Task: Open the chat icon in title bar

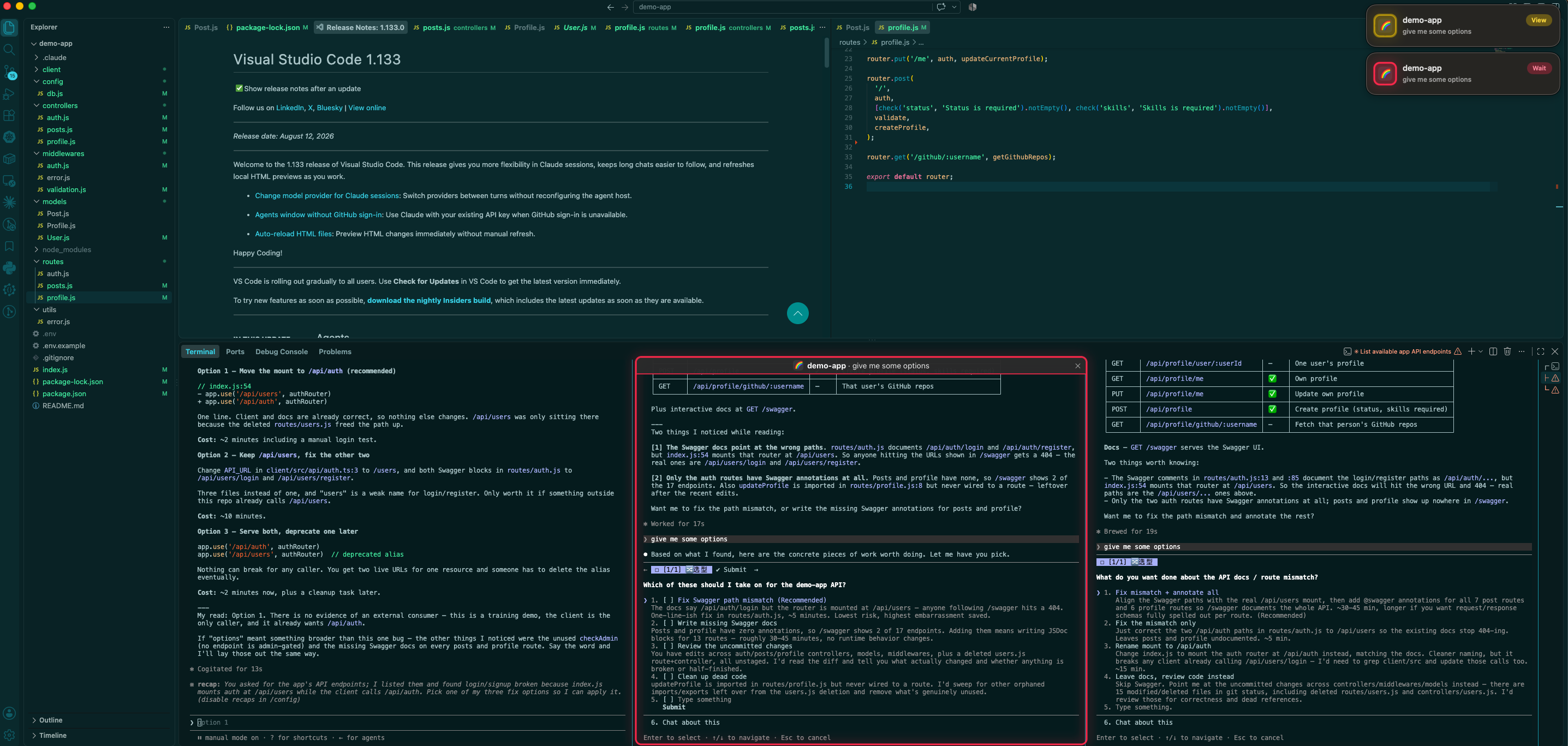Action: click(x=940, y=7)
